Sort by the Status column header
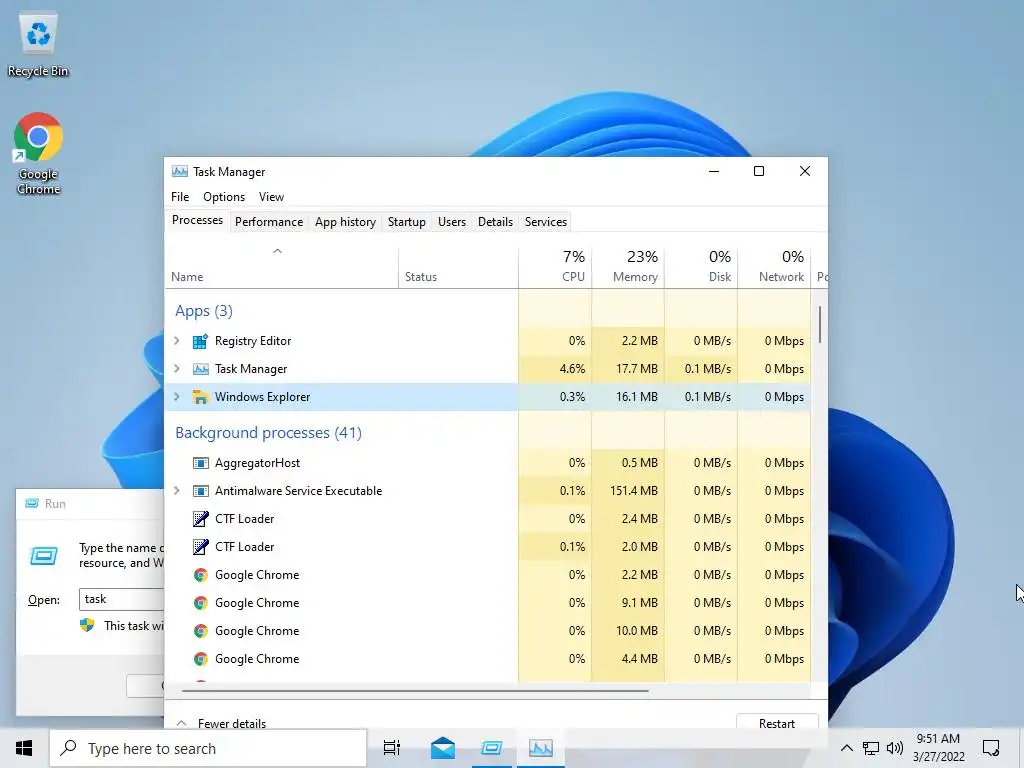The width and height of the screenshot is (1024, 768). pyautogui.click(x=458, y=268)
